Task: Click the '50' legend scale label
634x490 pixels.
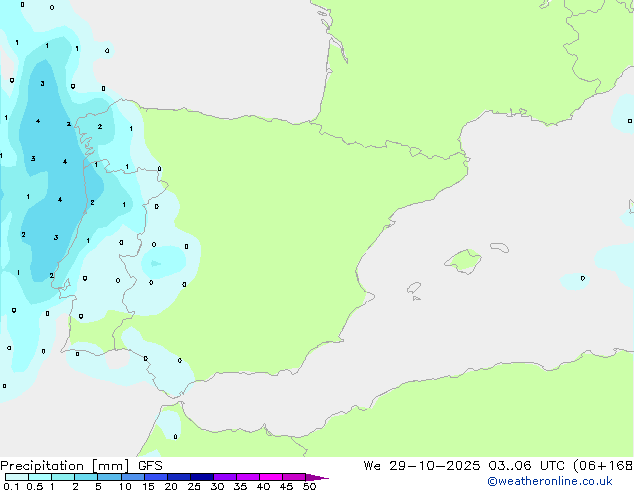Action: point(309,486)
